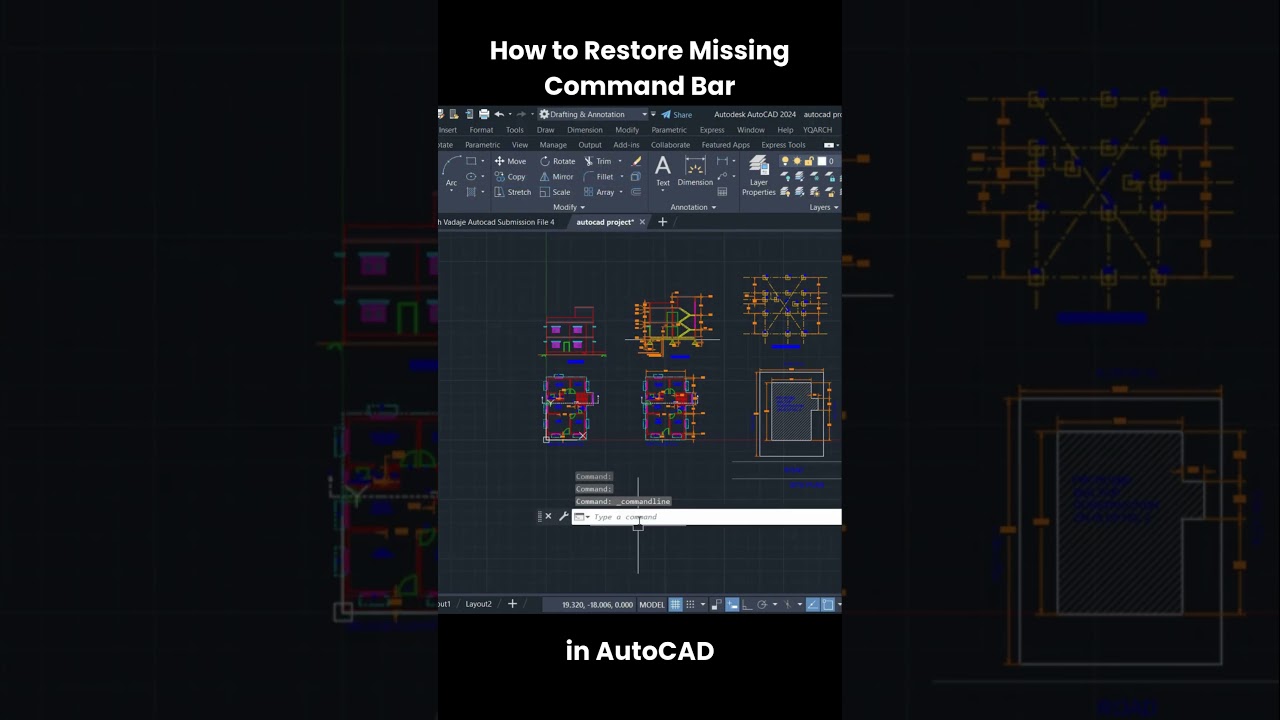Switch to Layout2 tab
The image size is (1280, 720).
pos(478,604)
